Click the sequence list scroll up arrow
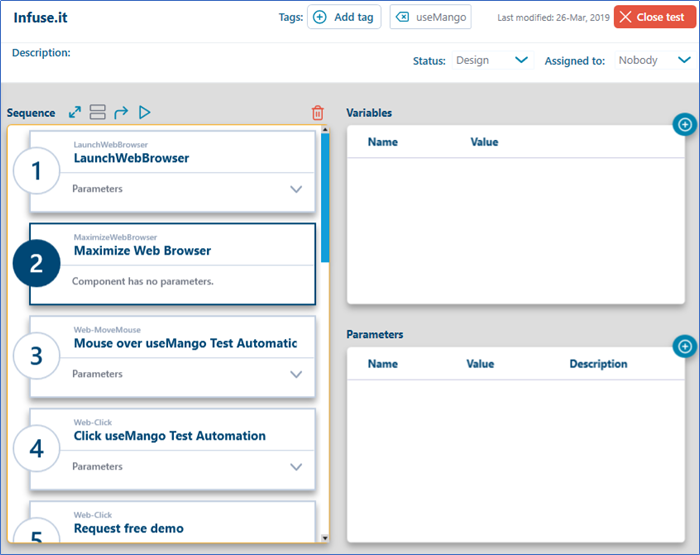This screenshot has width=700, height=555. (x=325, y=130)
